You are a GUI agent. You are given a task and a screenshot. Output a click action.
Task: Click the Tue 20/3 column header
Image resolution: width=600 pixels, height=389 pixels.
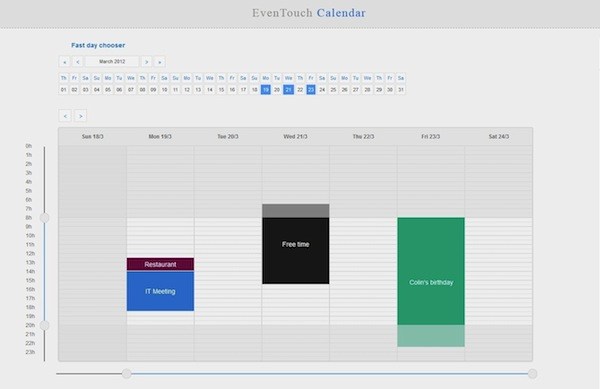click(228, 137)
